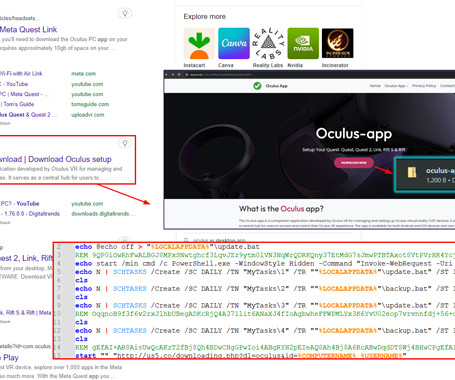Open the 1.76.0.0 - Digitaltrends result title

click(x=30, y=214)
